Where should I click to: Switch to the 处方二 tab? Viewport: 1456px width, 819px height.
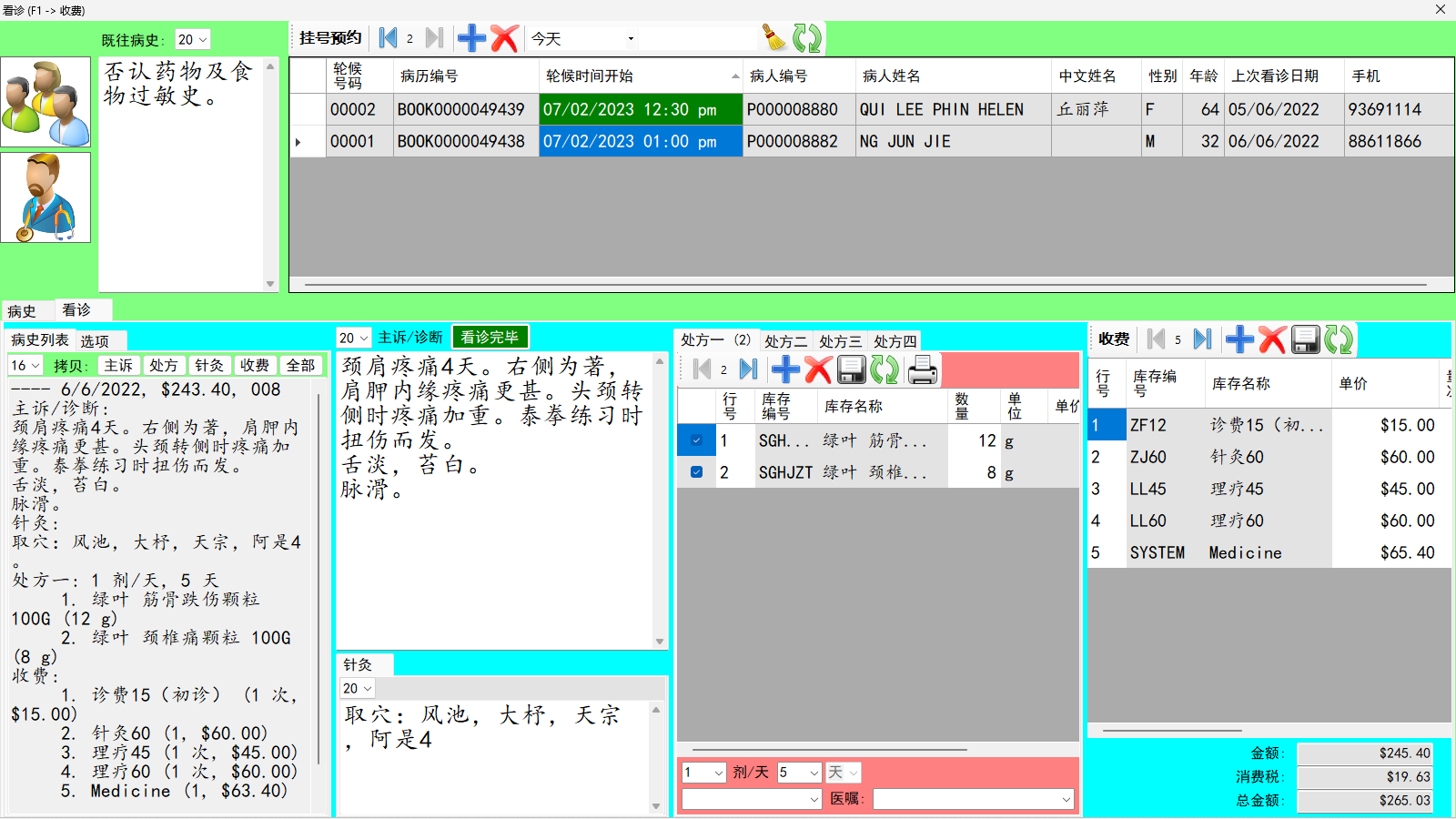(785, 341)
